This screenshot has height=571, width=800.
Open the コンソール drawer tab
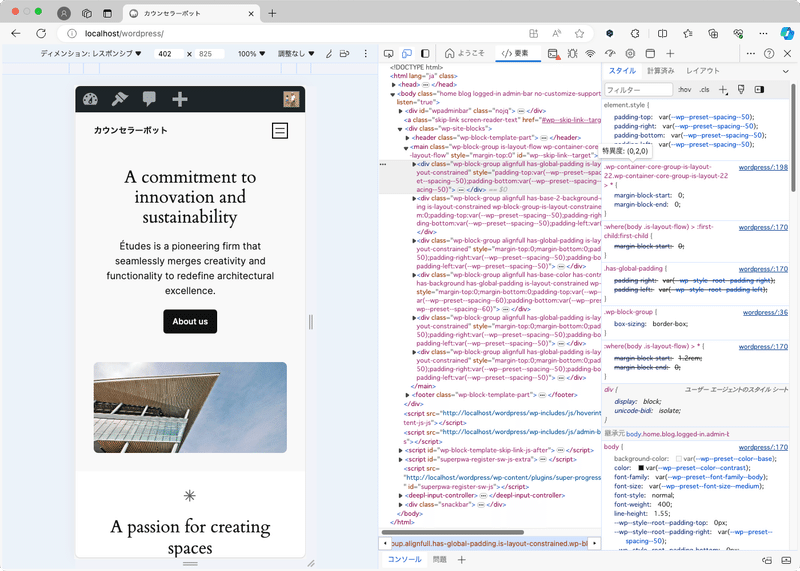tap(404, 560)
